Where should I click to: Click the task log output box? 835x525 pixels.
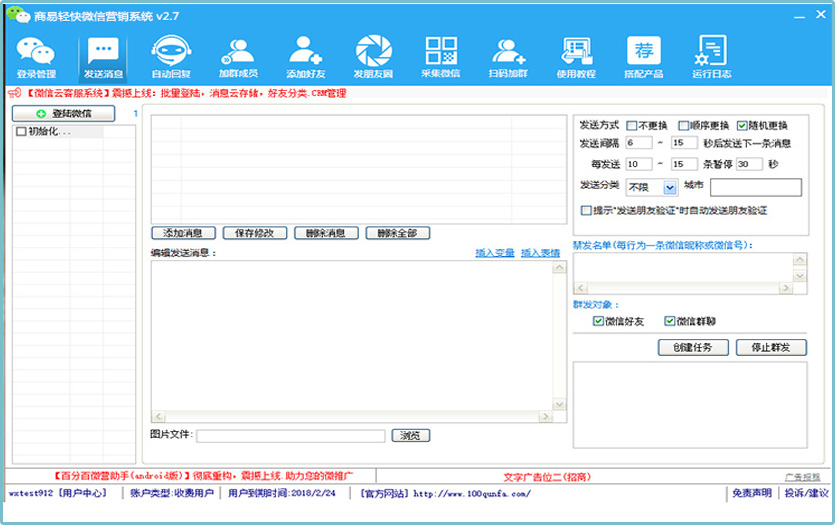pos(690,405)
